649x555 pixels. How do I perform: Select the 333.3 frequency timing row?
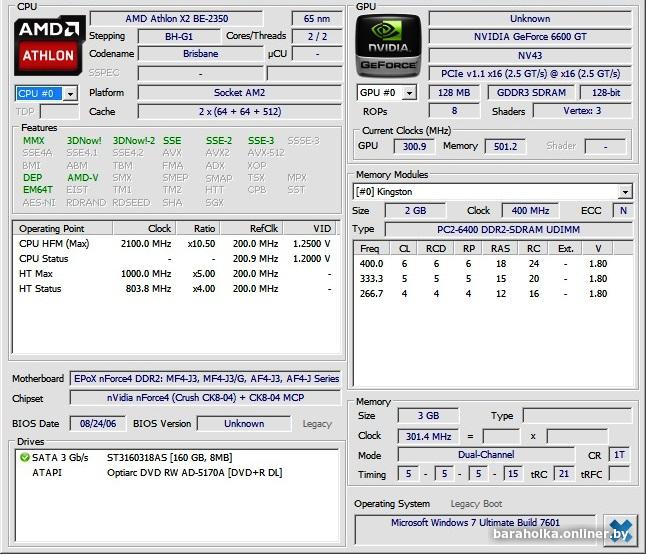tap(493, 279)
